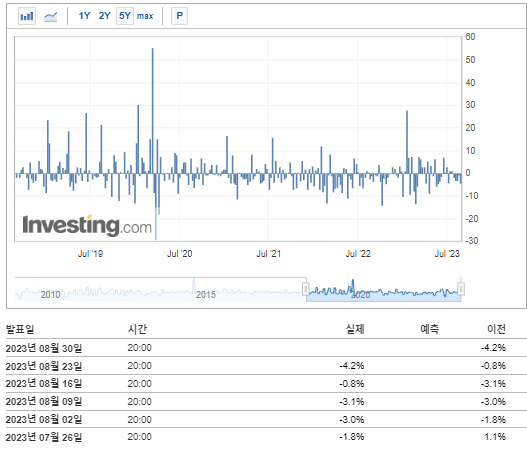Click the 발표일 column header
Viewport: 527px width, 450px height.
coord(20,329)
